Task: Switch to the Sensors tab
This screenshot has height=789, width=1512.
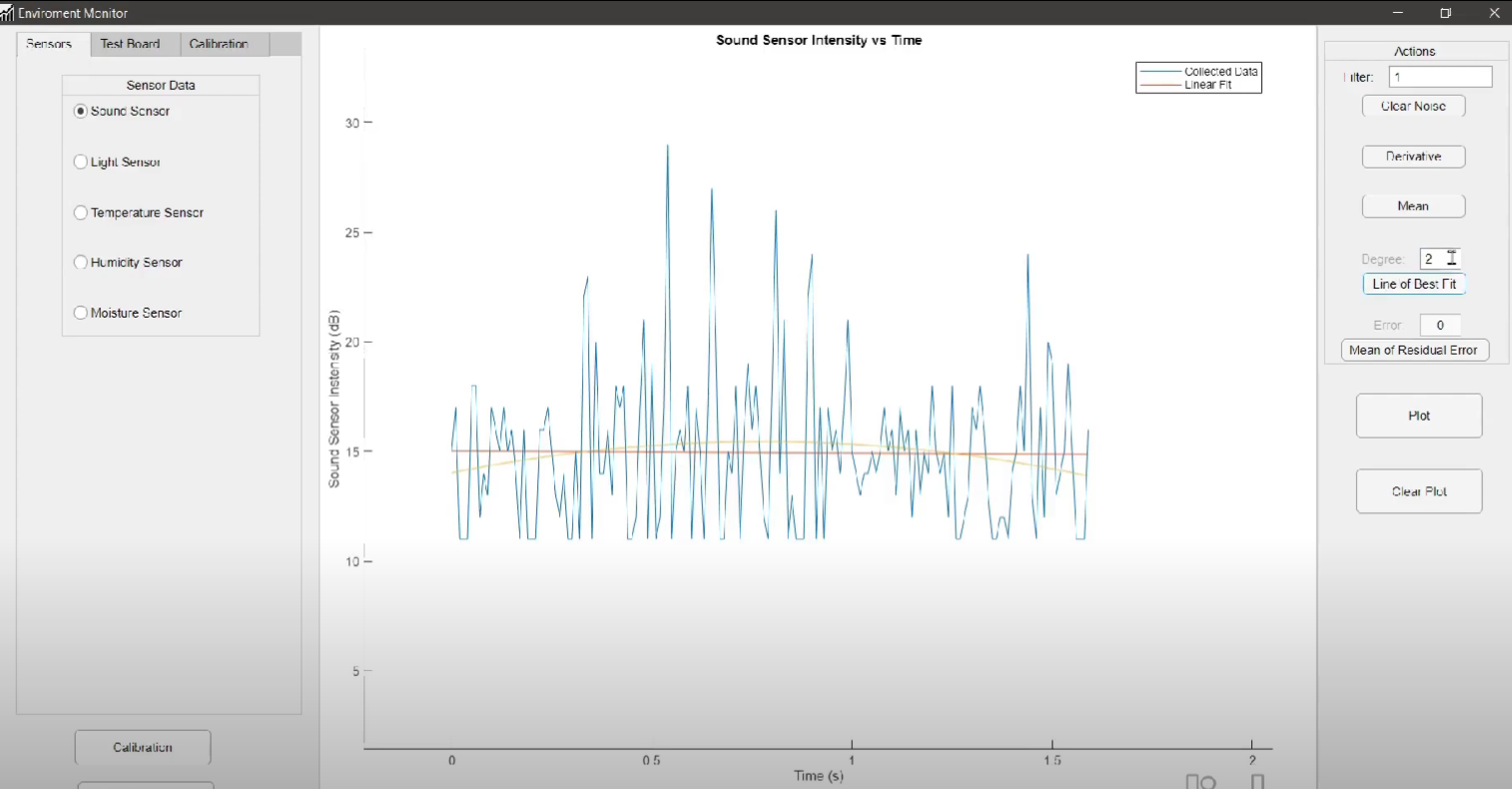Action: click(x=50, y=44)
